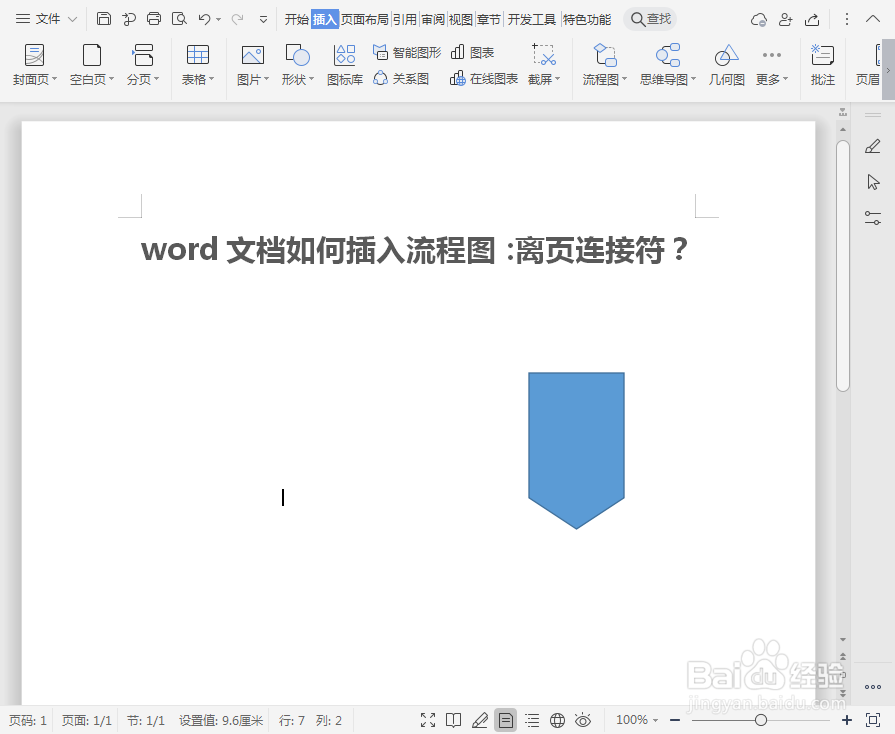Click vertical ellipsis more options menu
This screenshot has width=895, height=734.
(846, 19)
